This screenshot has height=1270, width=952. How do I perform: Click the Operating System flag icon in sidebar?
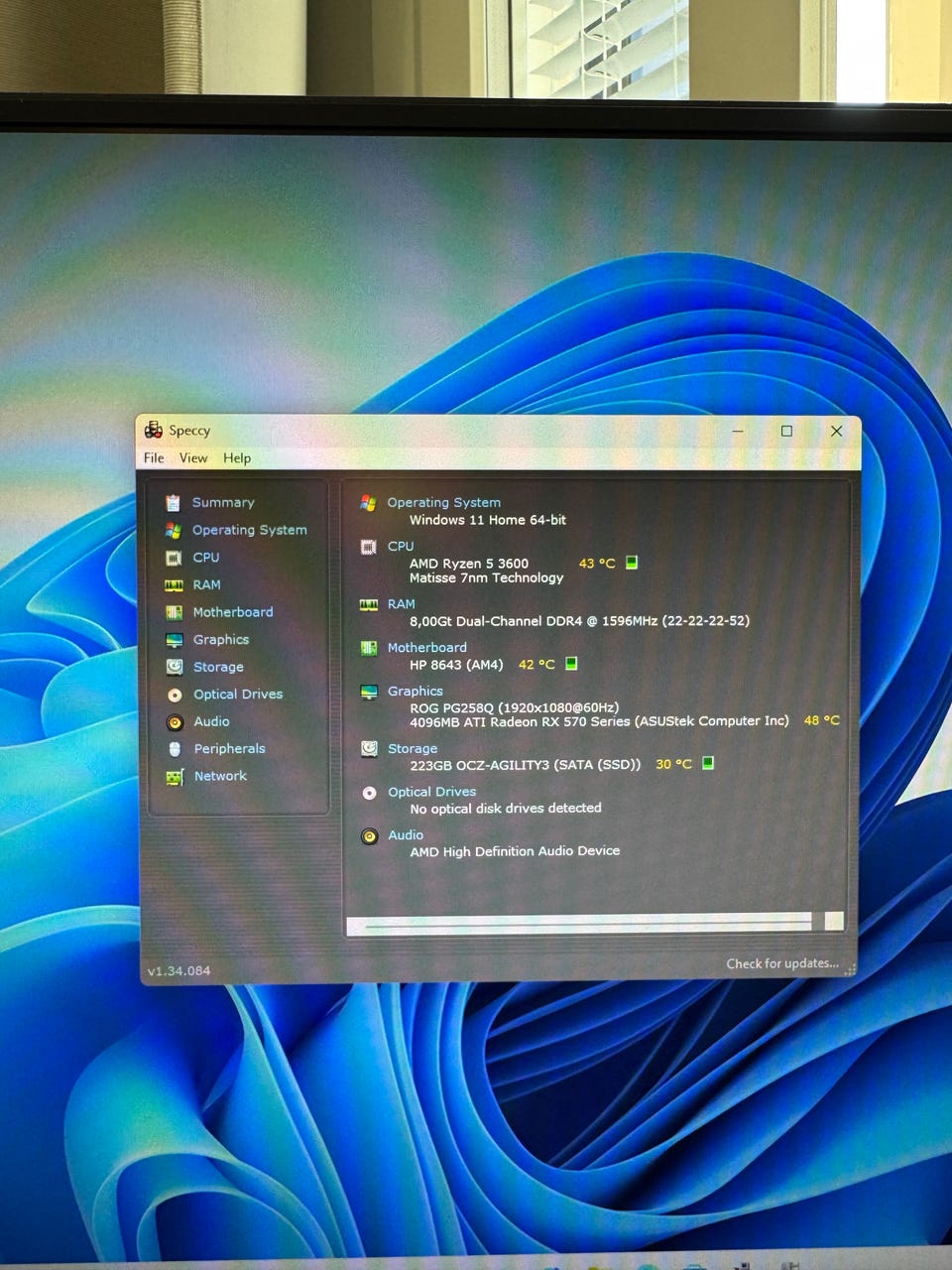point(174,531)
